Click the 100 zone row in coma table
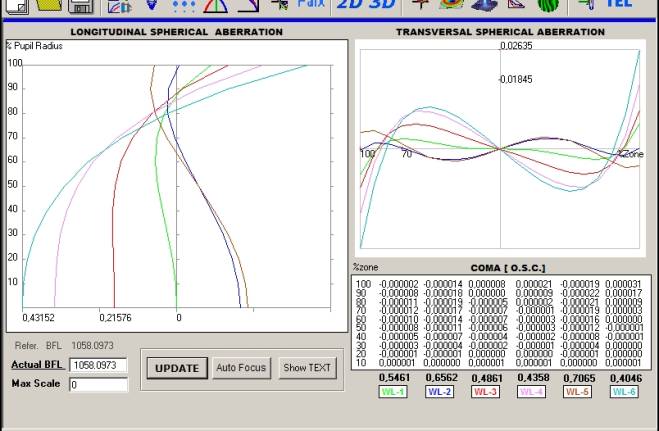Image resolution: width=659 pixels, height=431 pixels. coord(499,284)
